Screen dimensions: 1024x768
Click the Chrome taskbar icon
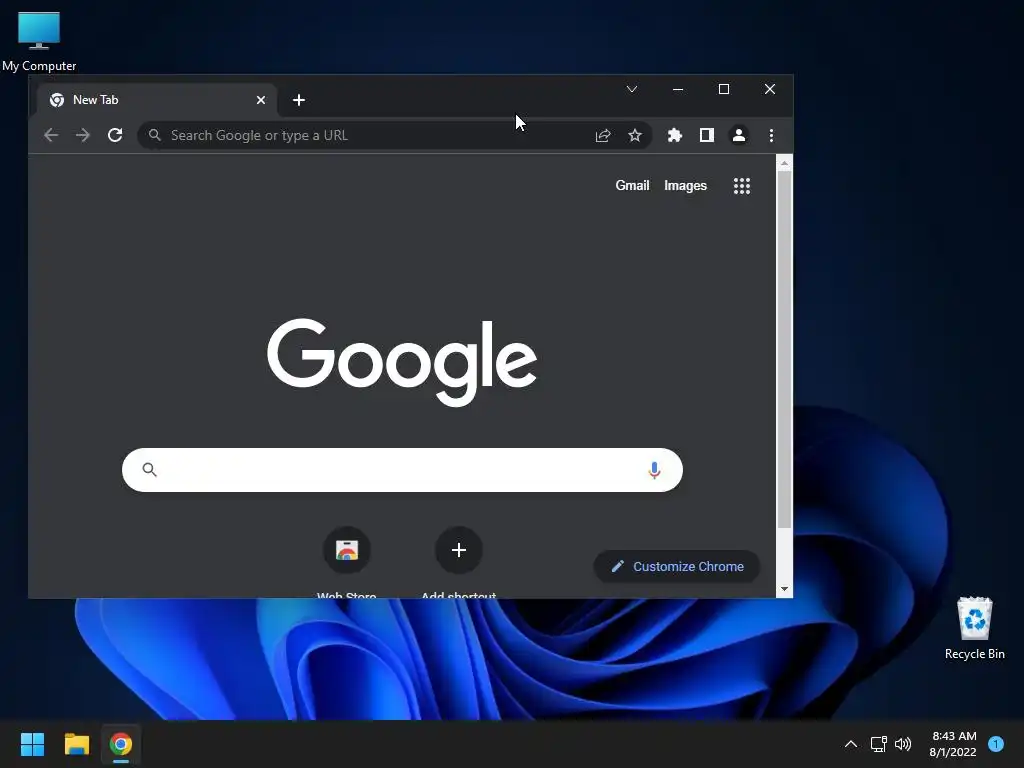click(121, 744)
